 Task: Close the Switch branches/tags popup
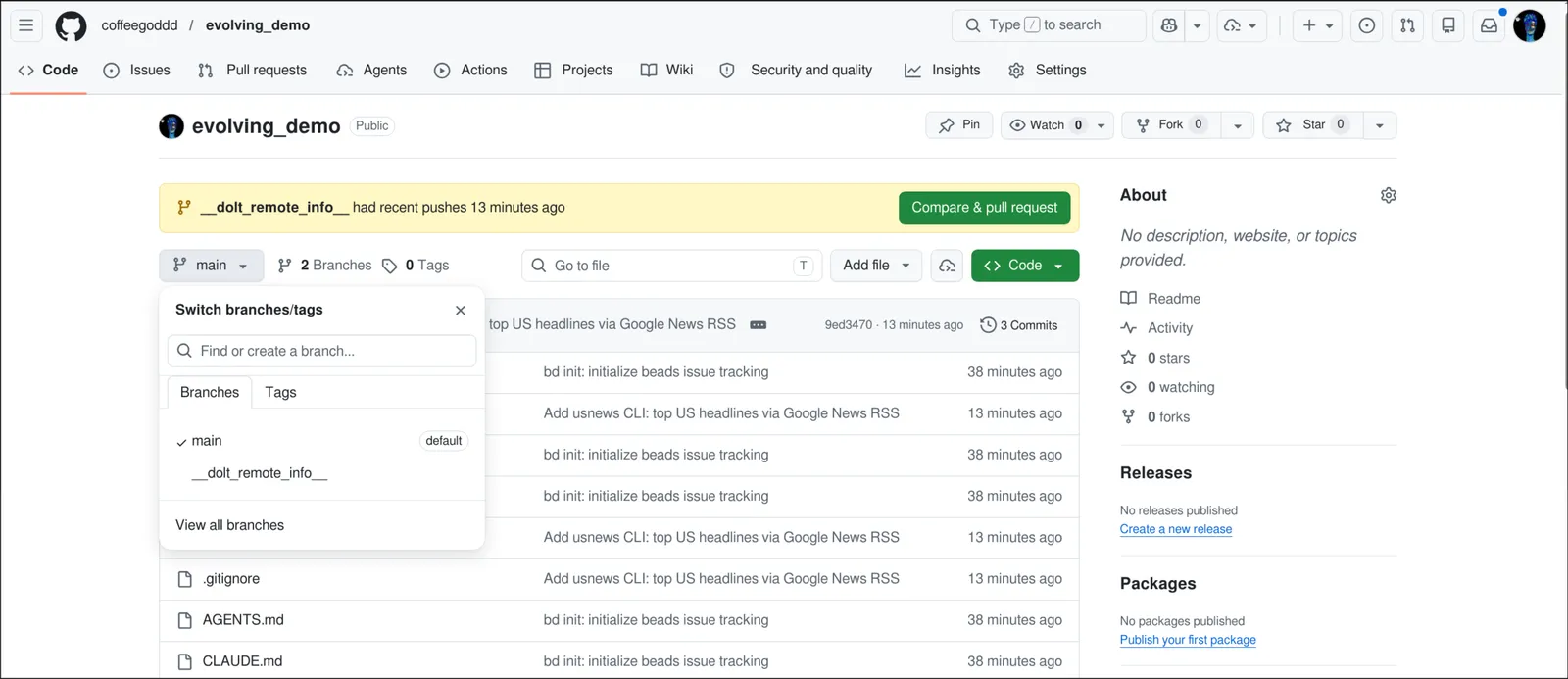point(461,310)
